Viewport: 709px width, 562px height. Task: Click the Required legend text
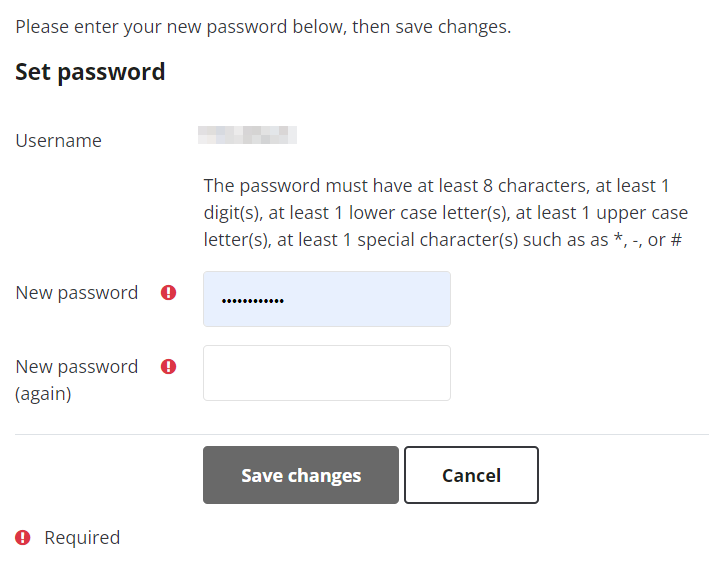(82, 538)
